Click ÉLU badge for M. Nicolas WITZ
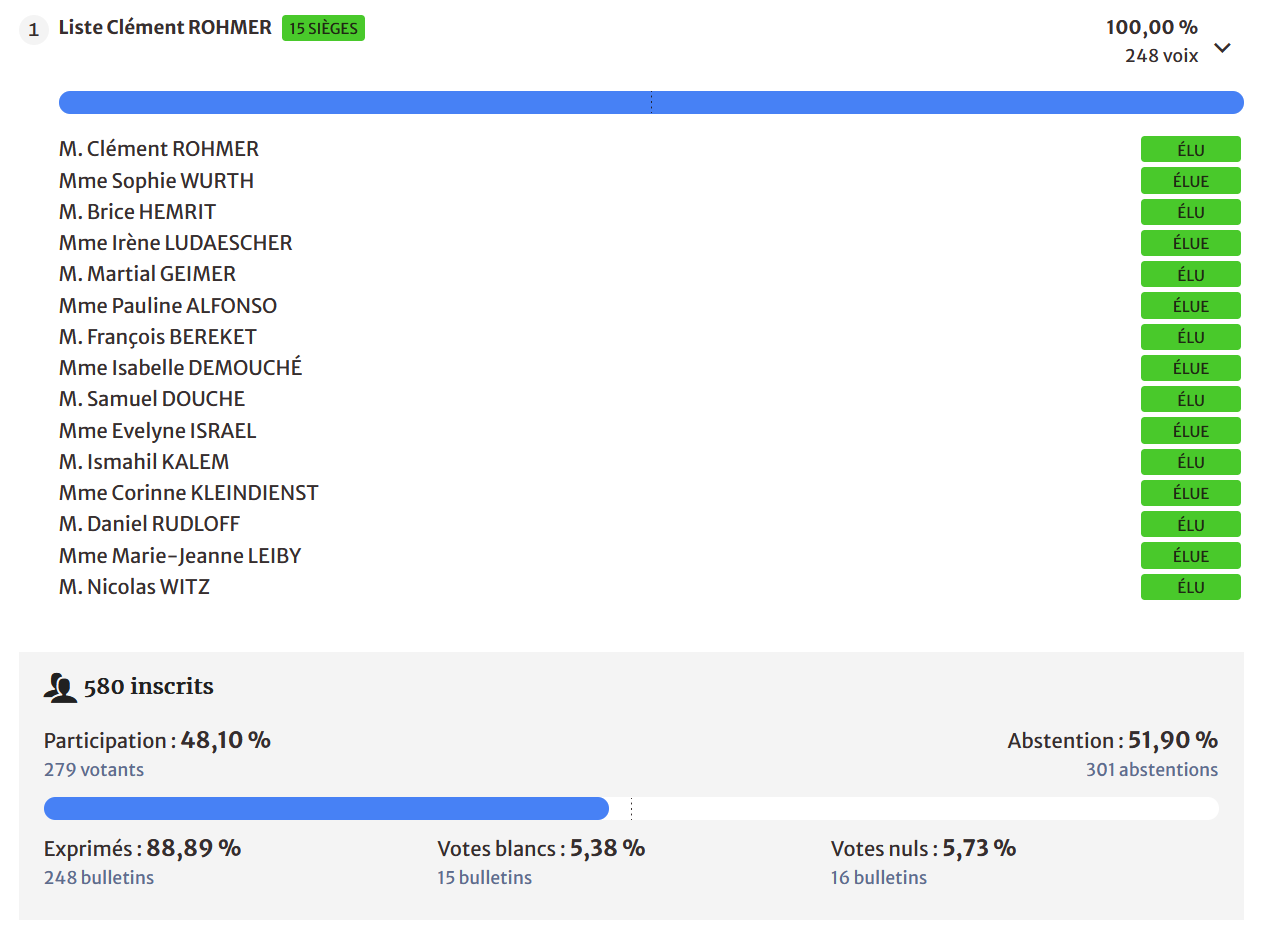The width and height of the screenshot is (1268, 932). click(1190, 587)
